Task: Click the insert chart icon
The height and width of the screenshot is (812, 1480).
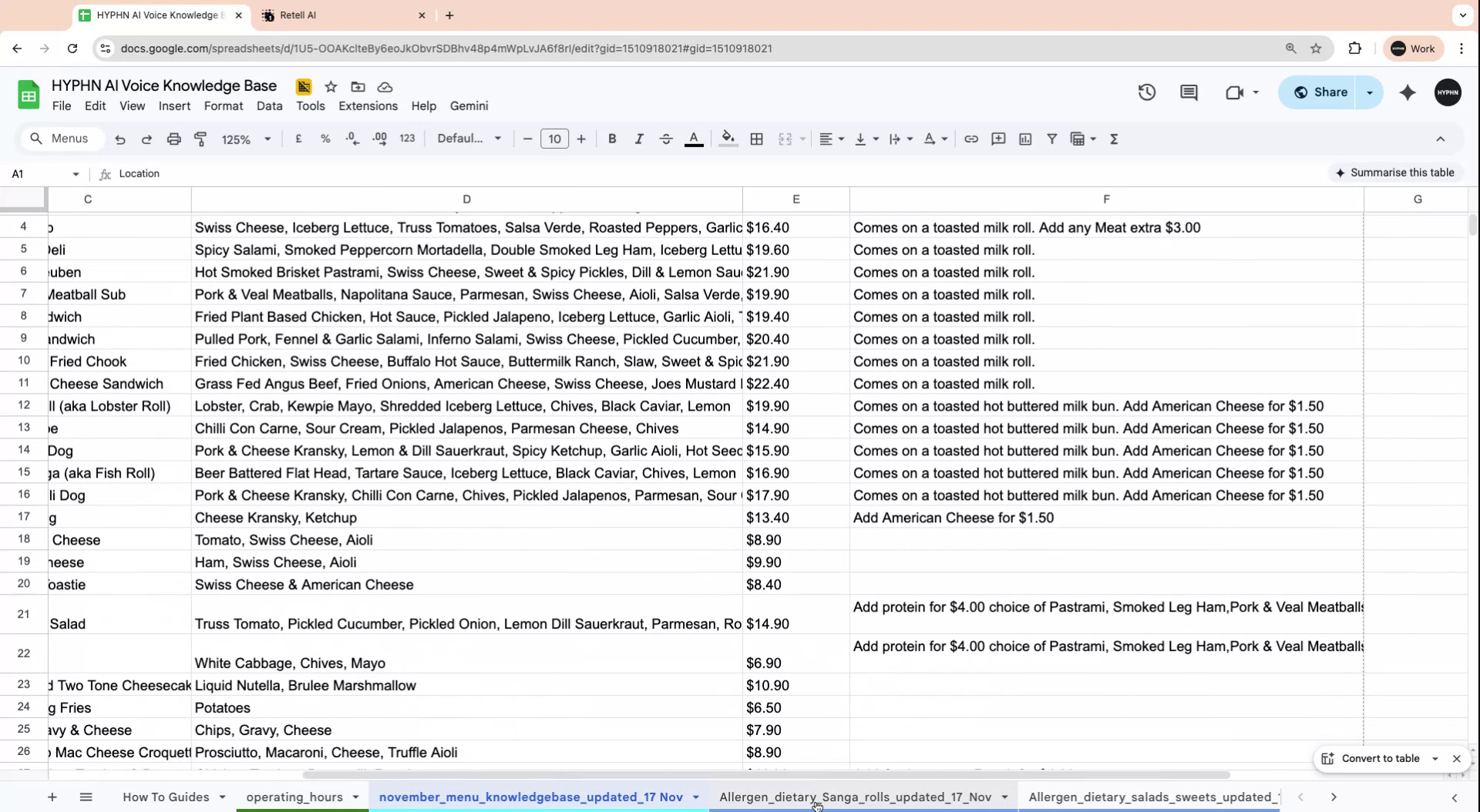Action: click(1024, 139)
